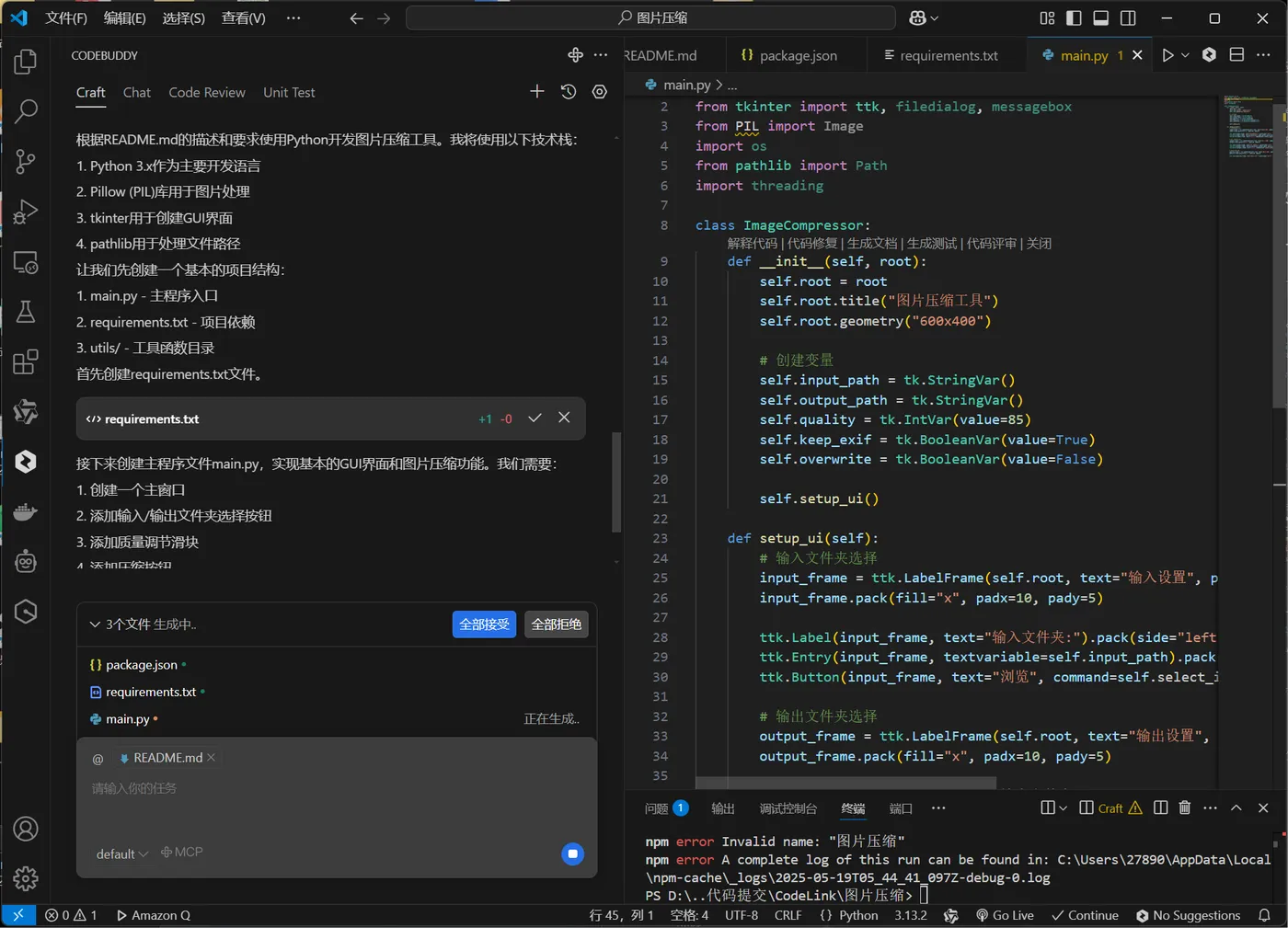Viewport: 1288px width, 928px height.
Task: Click the Reject All (全部拒绝) button
Action: coord(557,624)
